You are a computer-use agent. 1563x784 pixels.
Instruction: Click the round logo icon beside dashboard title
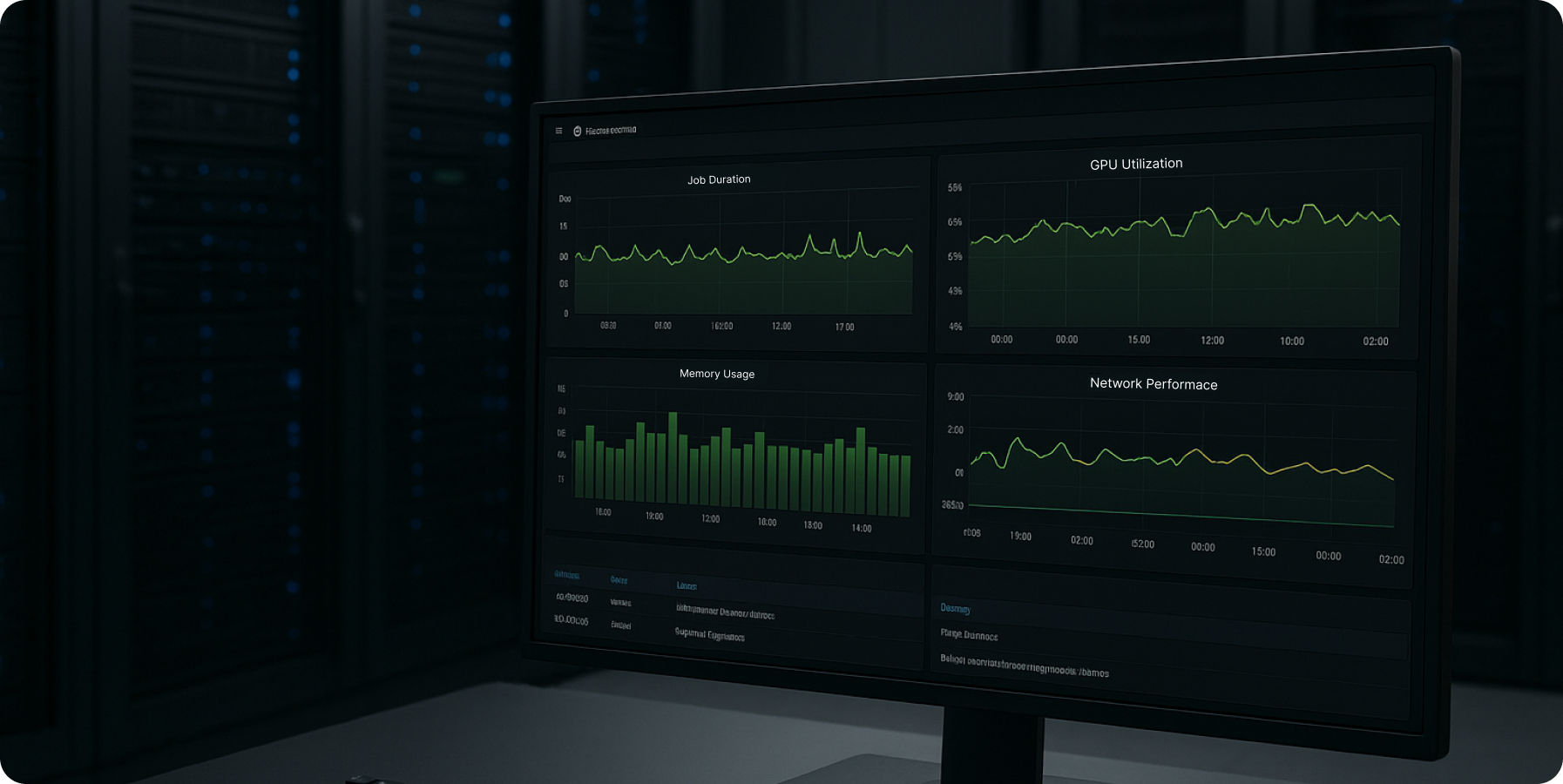tap(577, 131)
